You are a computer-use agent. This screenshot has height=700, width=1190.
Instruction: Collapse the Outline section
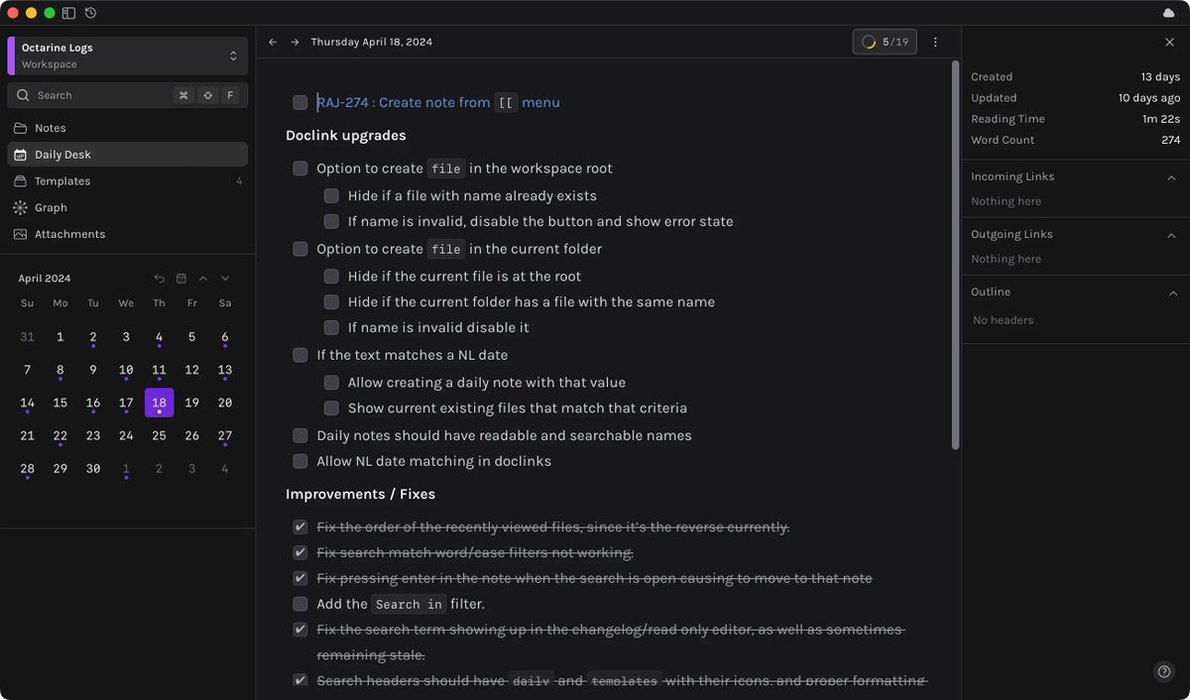pos(1171,292)
